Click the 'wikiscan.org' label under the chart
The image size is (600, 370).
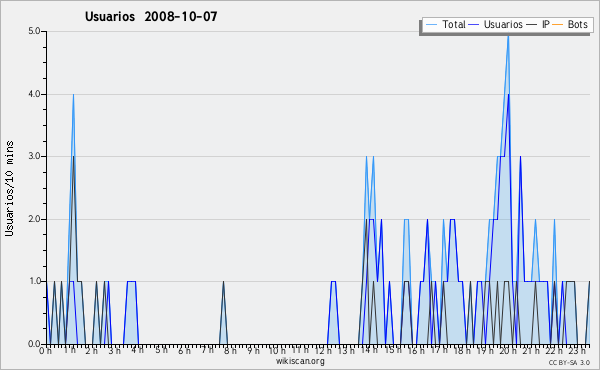[x=300, y=361]
